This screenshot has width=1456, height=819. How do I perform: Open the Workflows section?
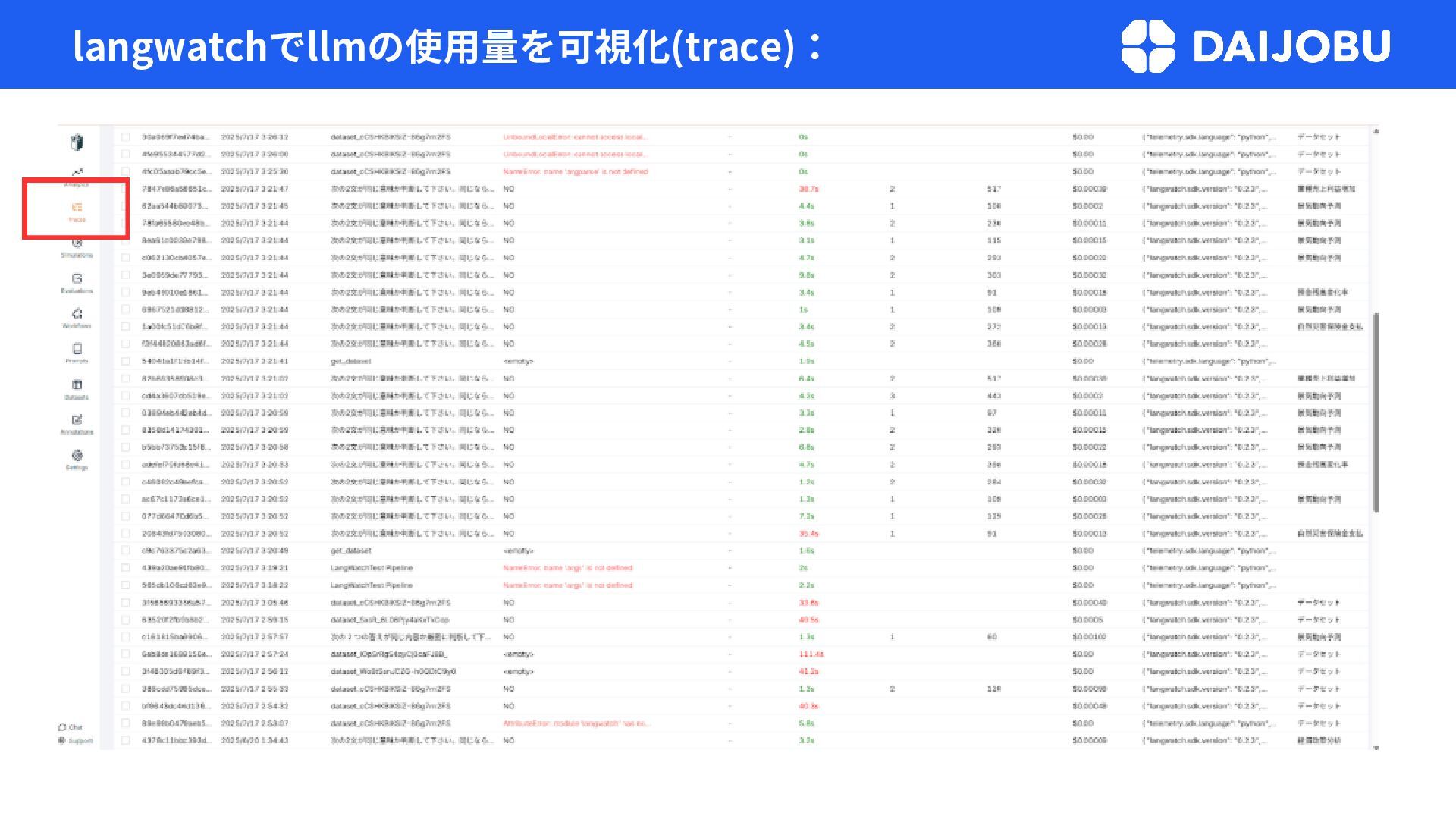[x=77, y=318]
